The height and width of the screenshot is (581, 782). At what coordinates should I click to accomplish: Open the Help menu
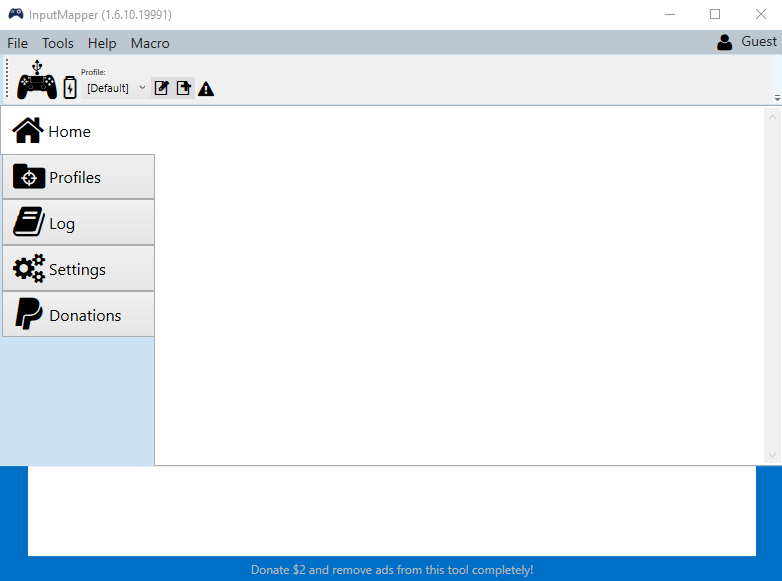pyautogui.click(x=102, y=43)
